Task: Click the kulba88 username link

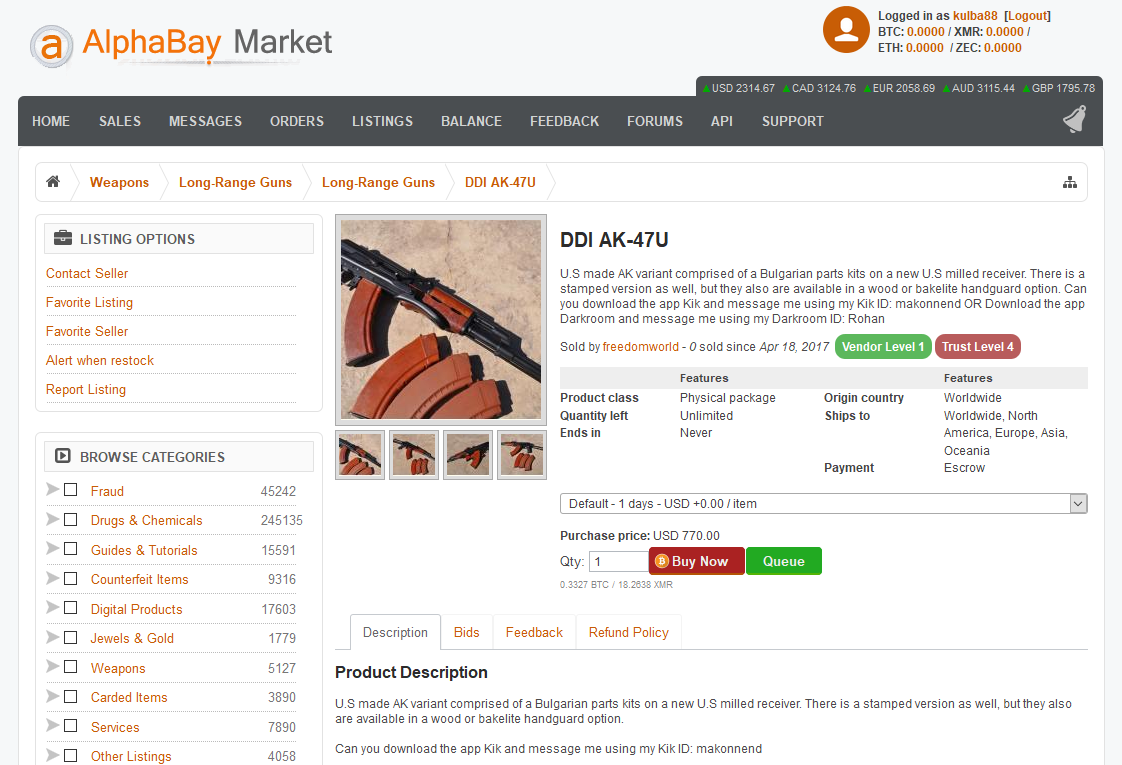Action: pyautogui.click(x=975, y=16)
